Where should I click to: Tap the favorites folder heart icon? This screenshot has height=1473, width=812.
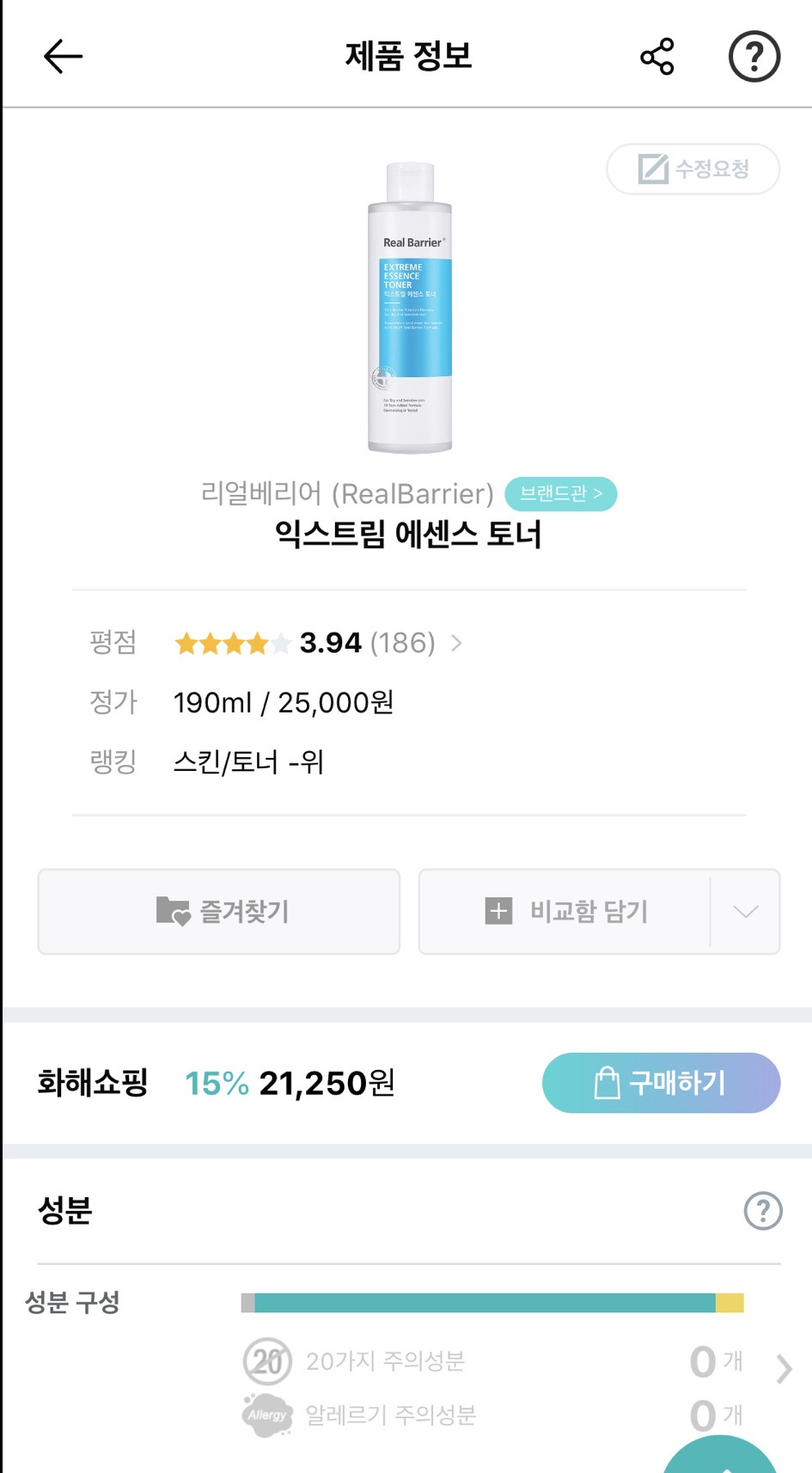coord(173,911)
